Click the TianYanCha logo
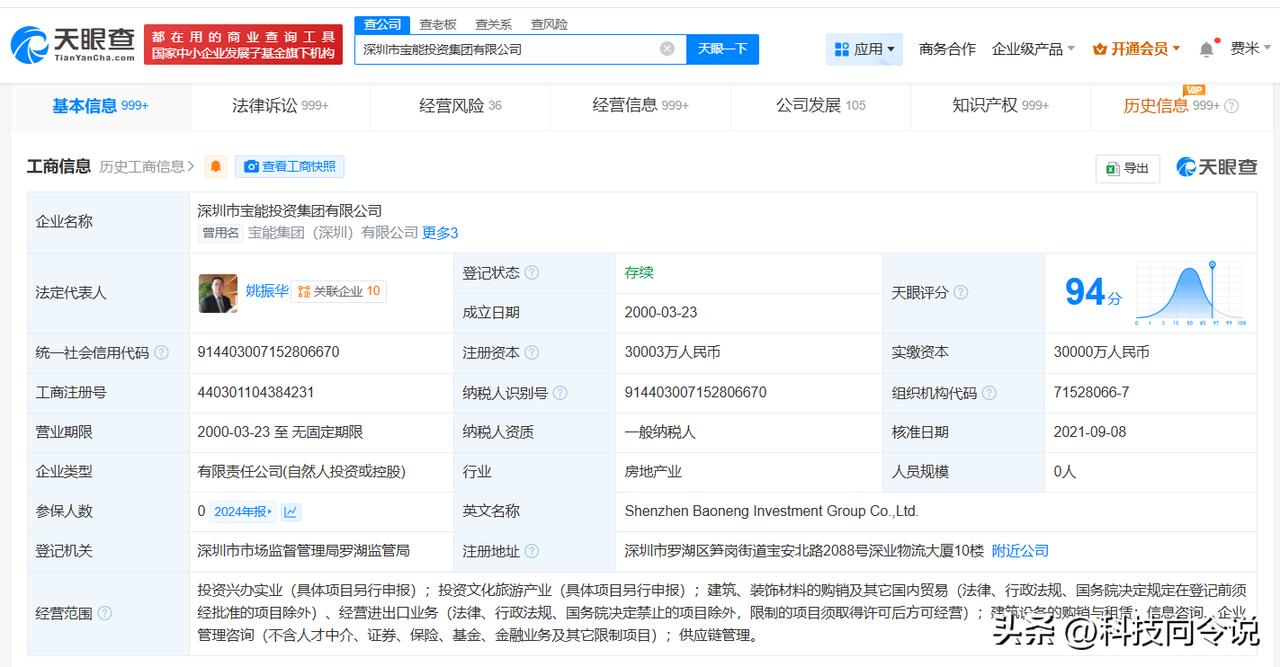Viewport: 1280px width, 667px height. coord(73,44)
